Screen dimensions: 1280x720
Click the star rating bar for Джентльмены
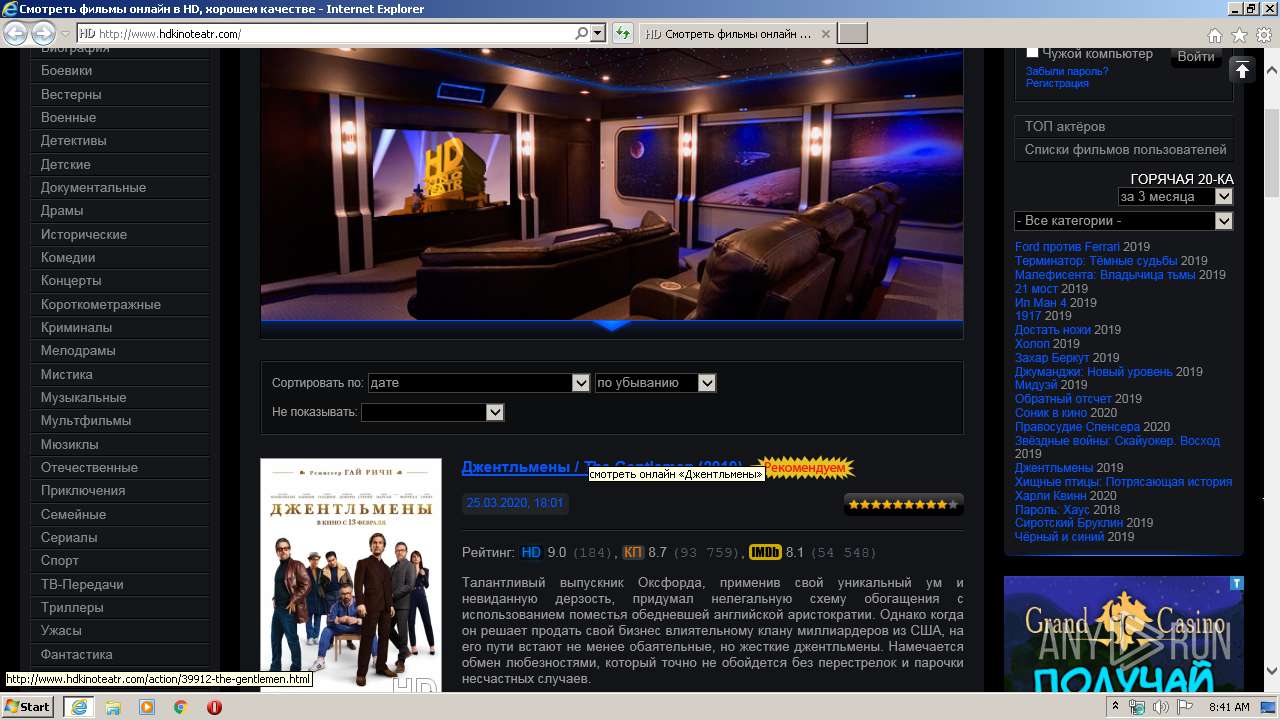coord(903,504)
